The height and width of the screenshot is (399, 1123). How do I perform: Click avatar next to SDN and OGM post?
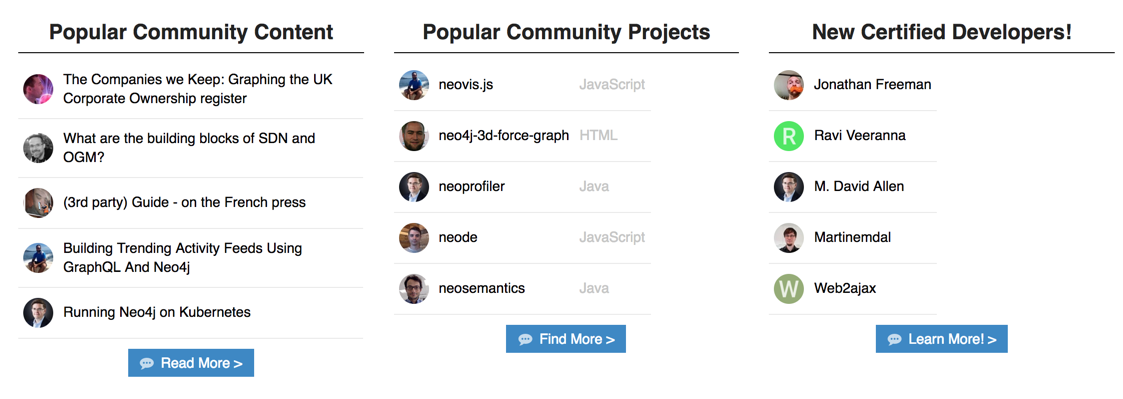pos(38,148)
